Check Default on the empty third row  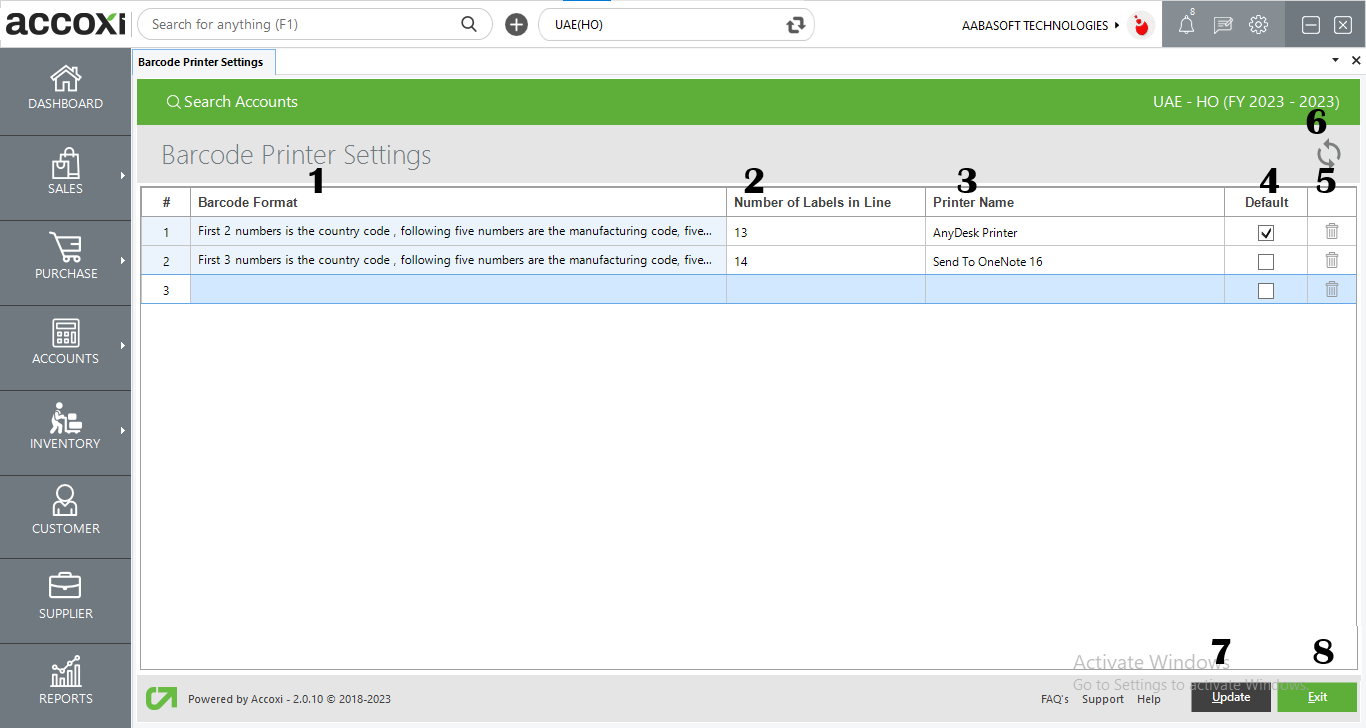[1265, 289]
